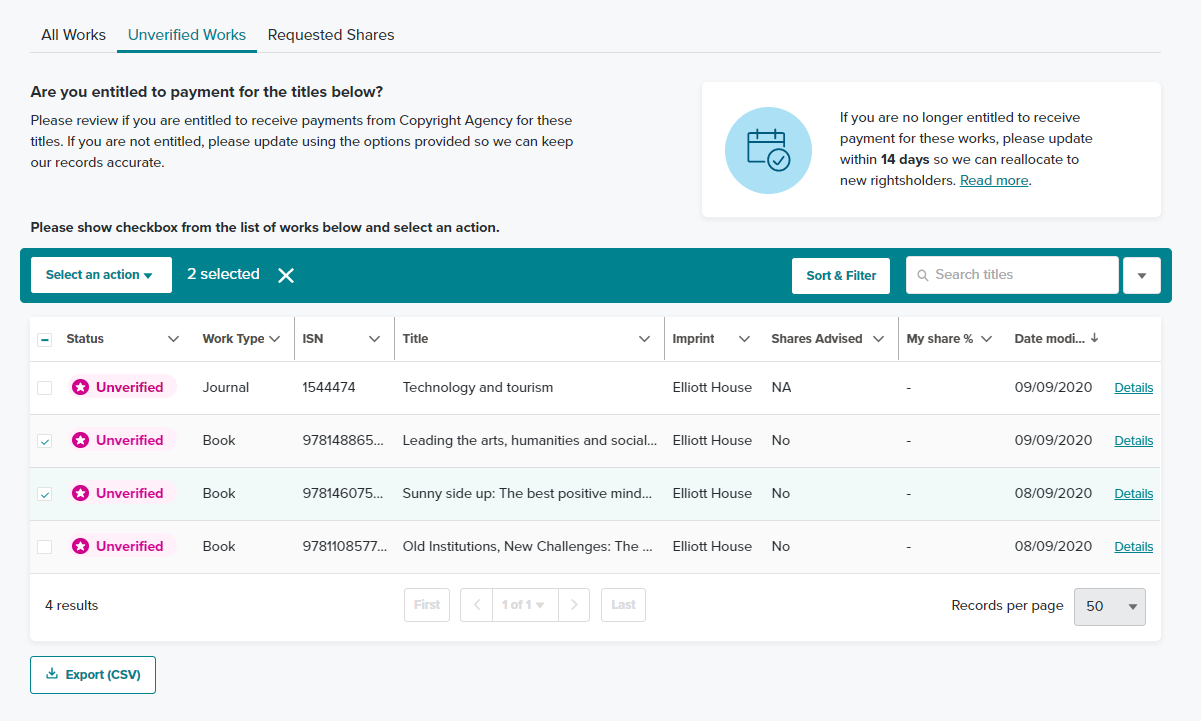The width and height of the screenshot is (1201, 721).
Task: Click Unverified star icon for Technology and tourism
Action: (81, 387)
